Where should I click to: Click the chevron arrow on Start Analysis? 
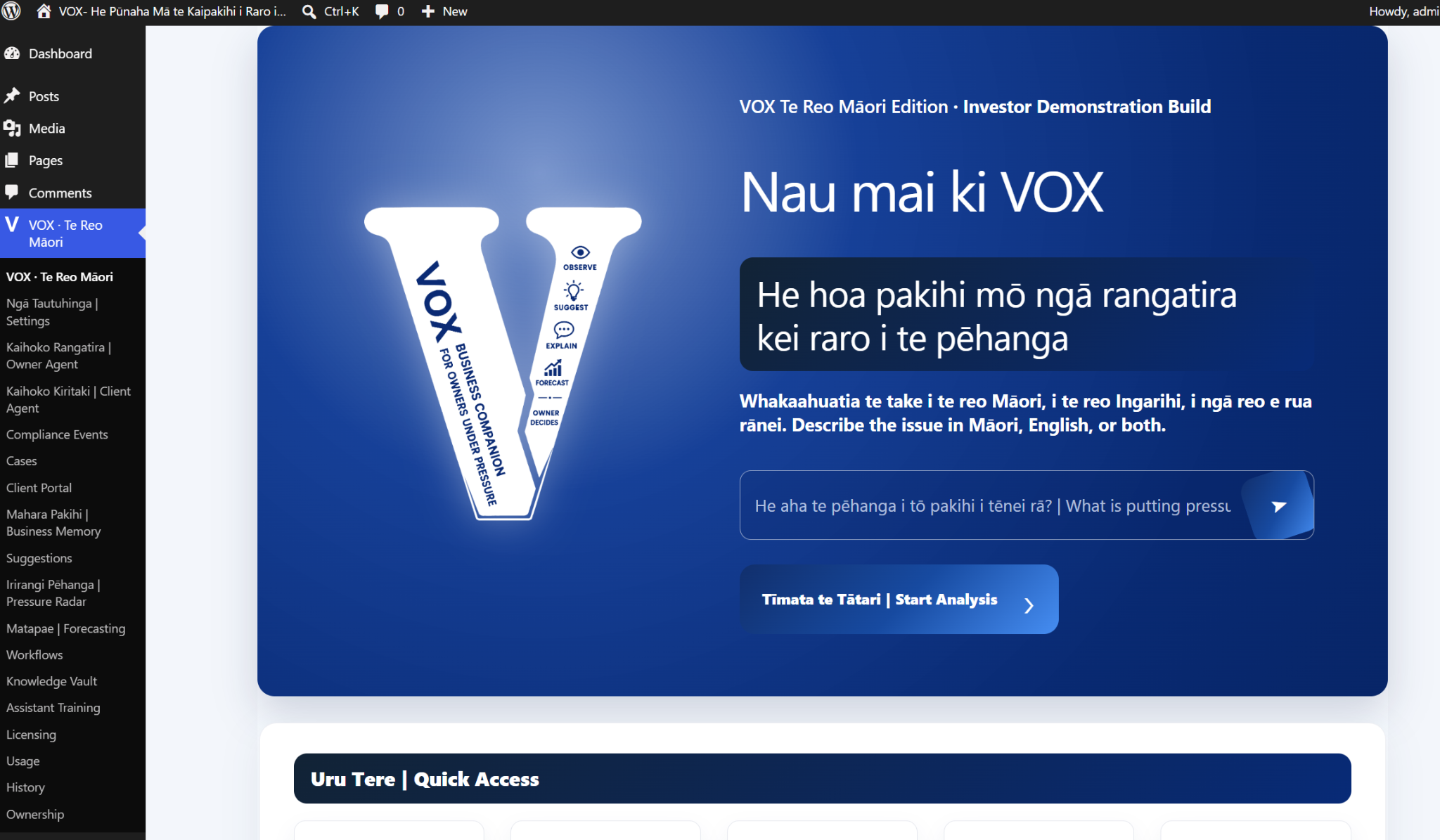pos(1029,605)
